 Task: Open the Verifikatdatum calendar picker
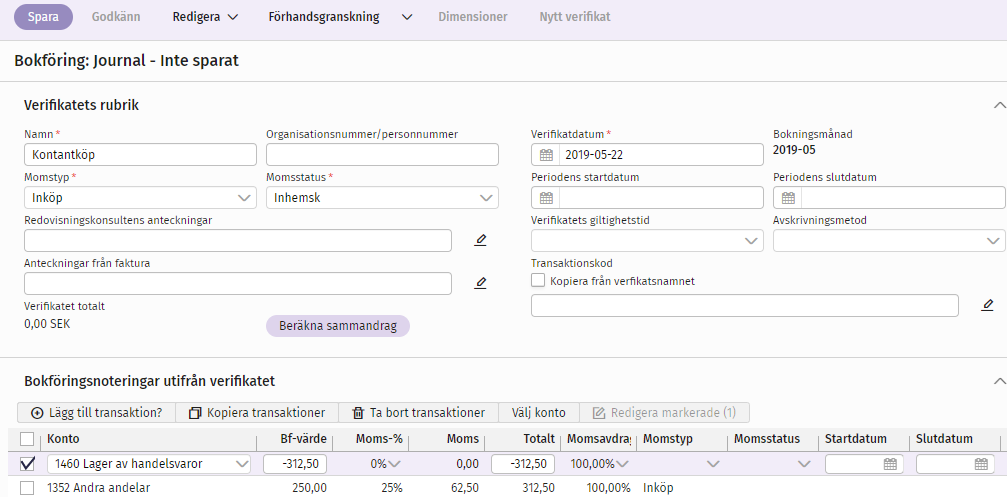[546, 155]
